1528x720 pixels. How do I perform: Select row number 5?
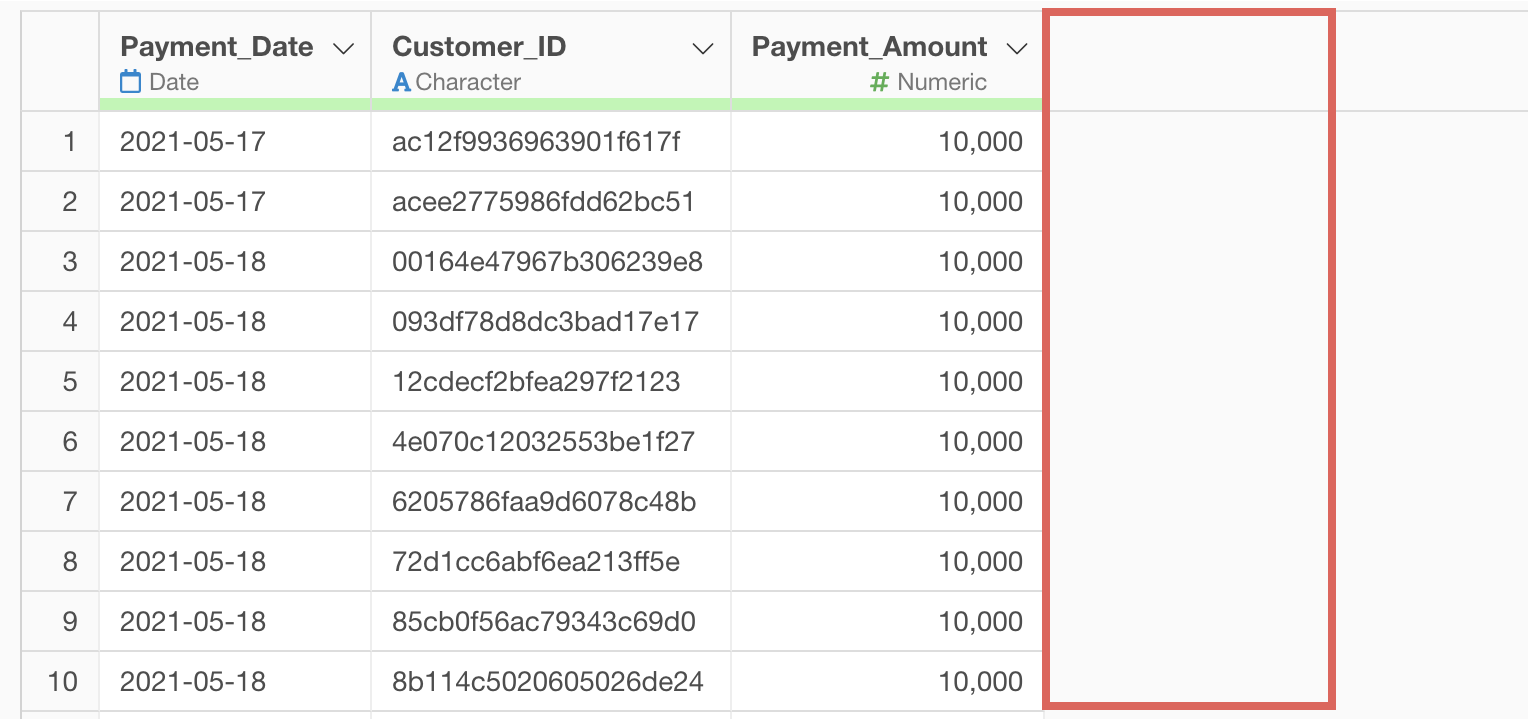click(69, 382)
